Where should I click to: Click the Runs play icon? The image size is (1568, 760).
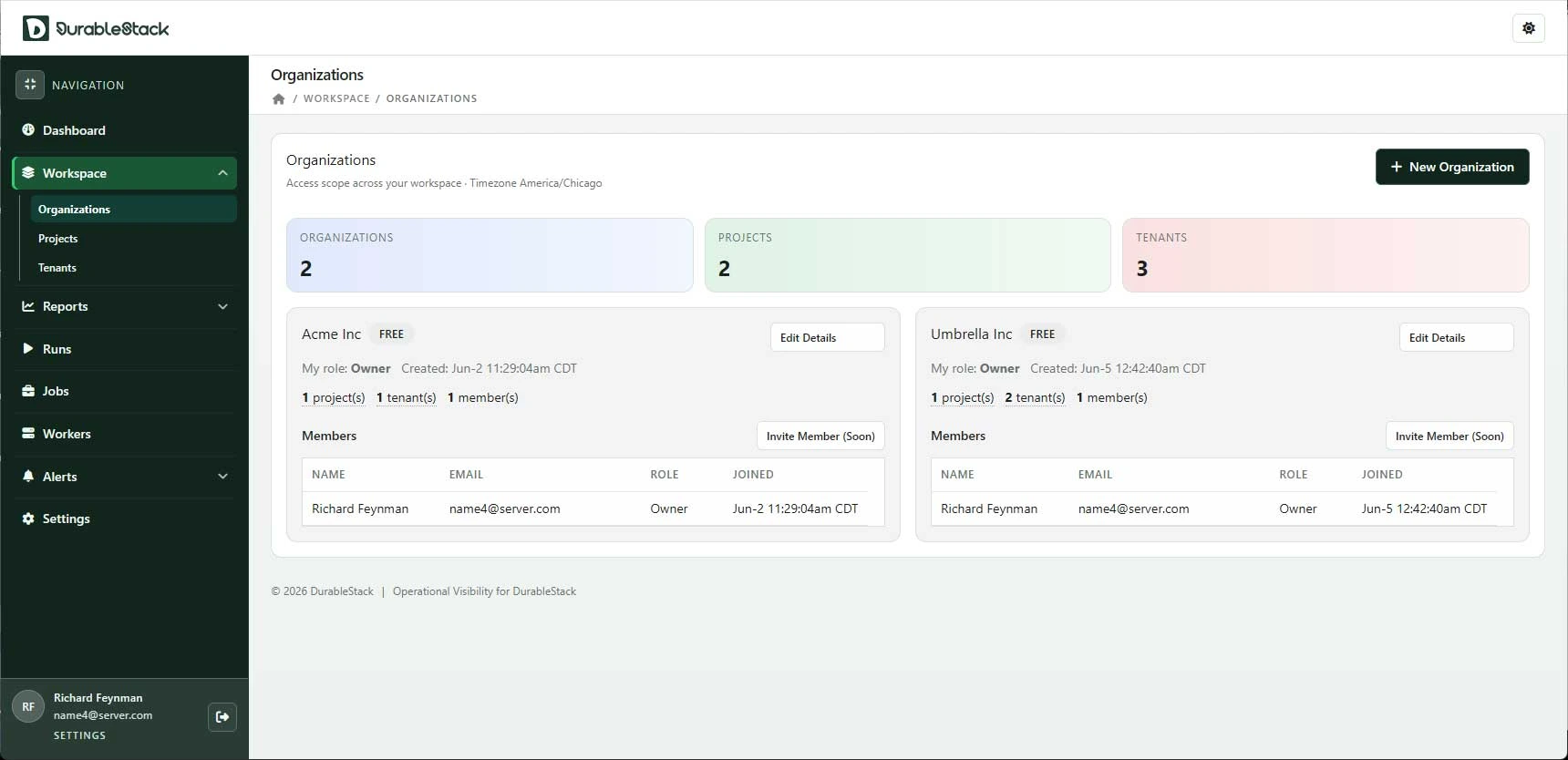28,349
